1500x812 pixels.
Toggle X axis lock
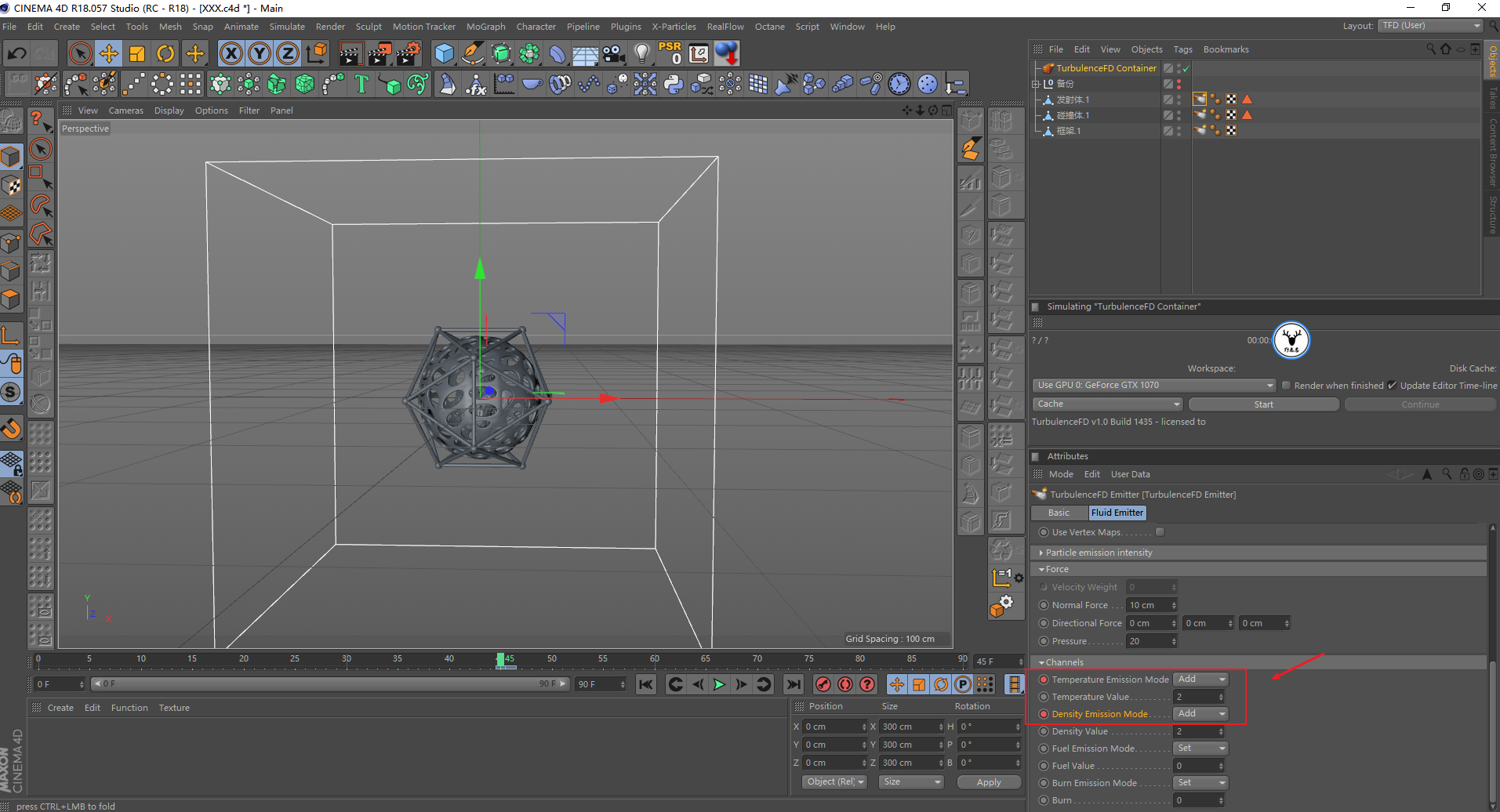point(231,53)
